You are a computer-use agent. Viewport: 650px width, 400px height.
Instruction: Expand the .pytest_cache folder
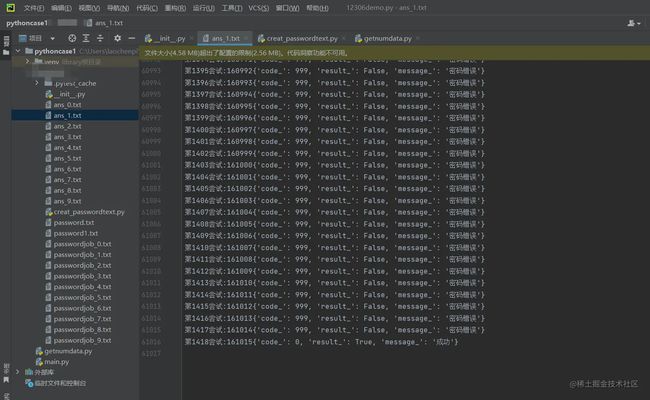[x=36, y=83]
